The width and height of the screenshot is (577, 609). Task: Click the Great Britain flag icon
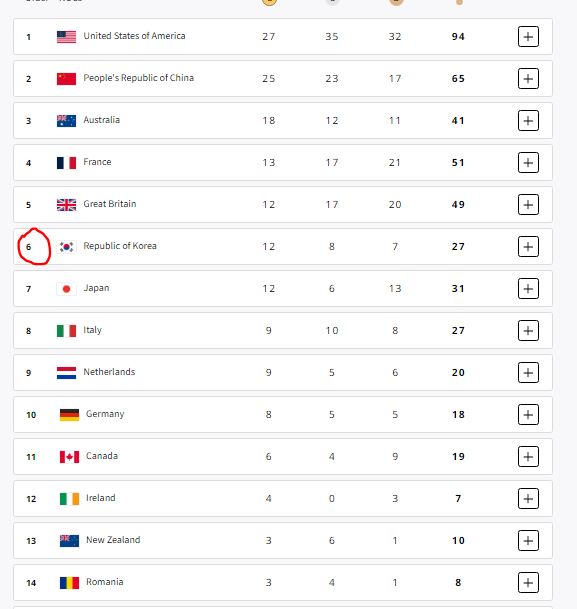(x=66, y=205)
